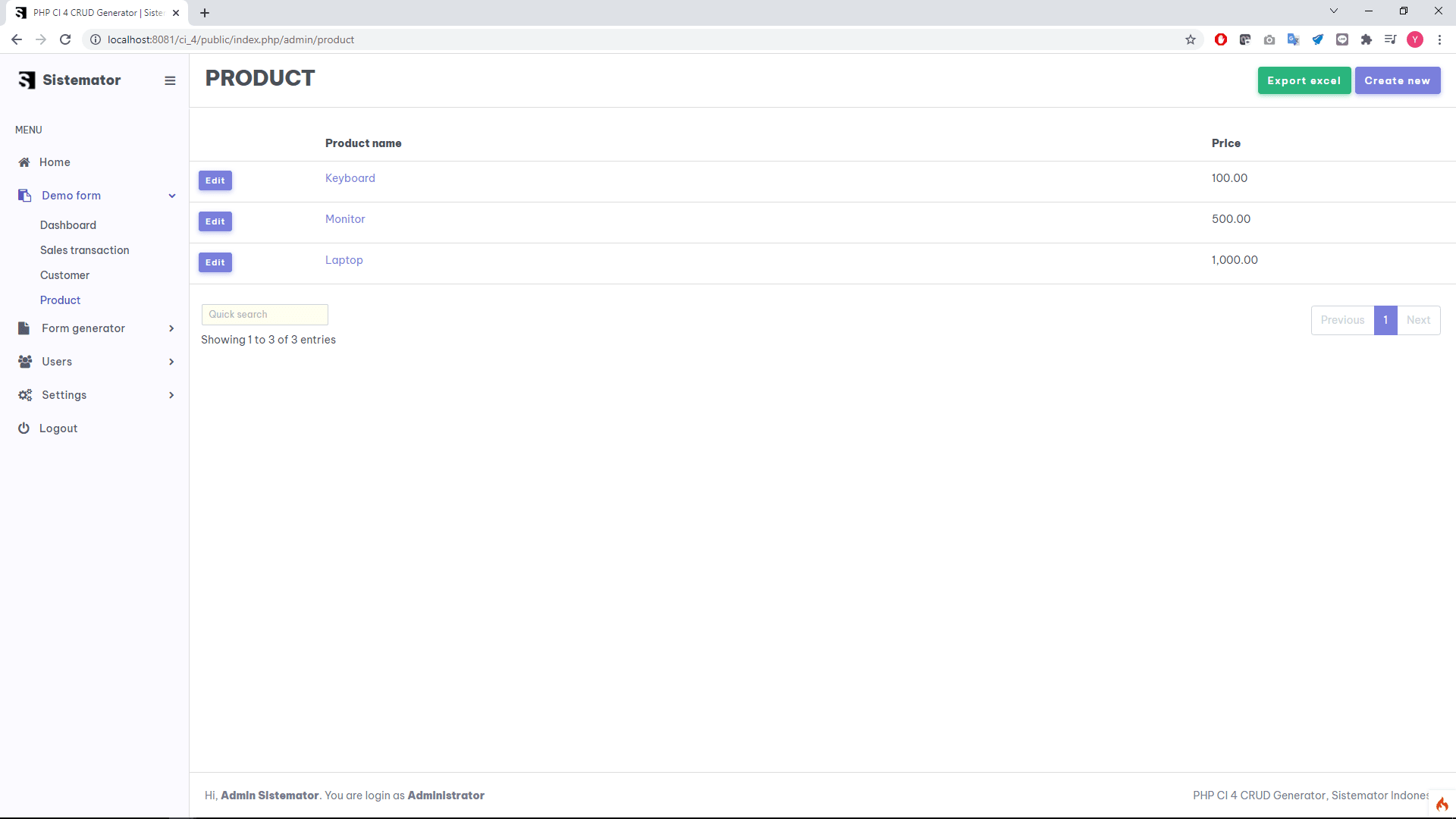Collapse the Demo form submenu chevron

(172, 196)
